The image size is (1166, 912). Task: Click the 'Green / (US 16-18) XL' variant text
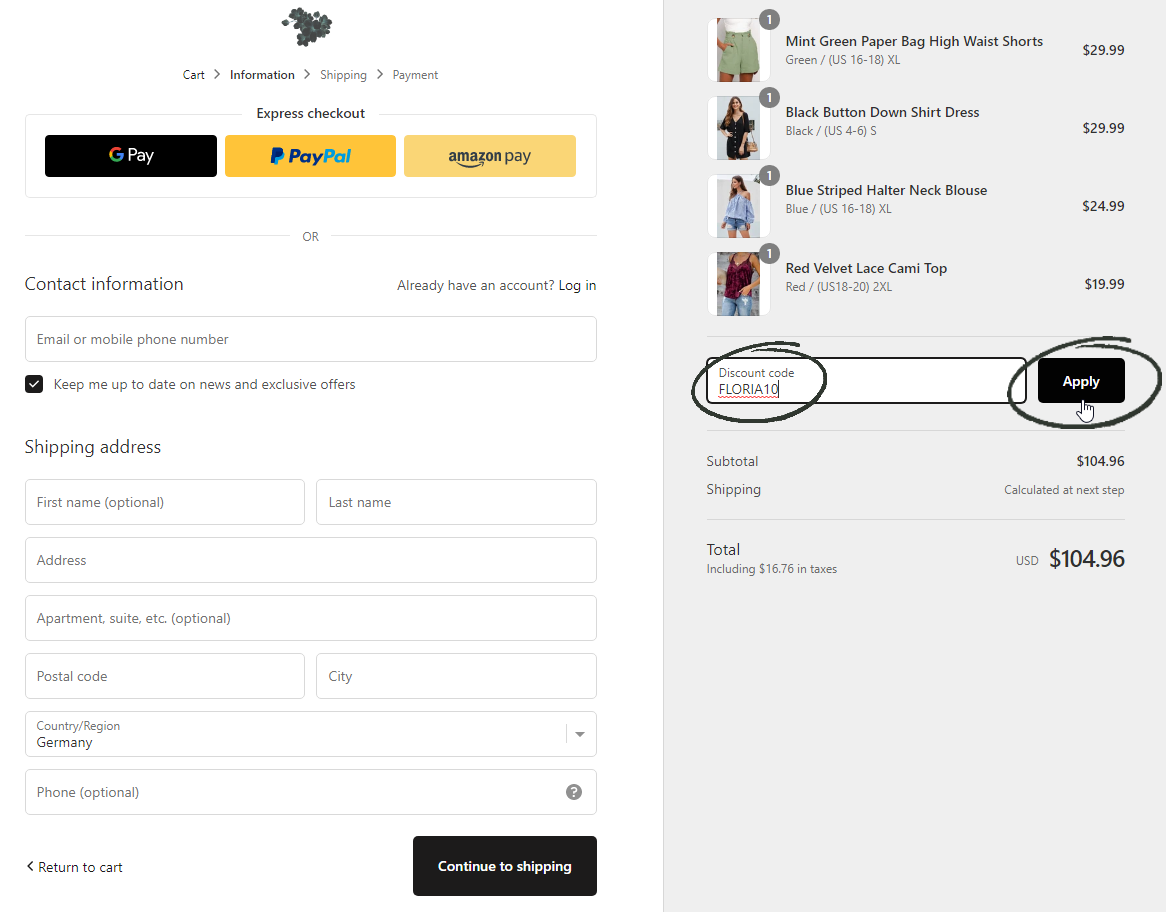pos(843,60)
